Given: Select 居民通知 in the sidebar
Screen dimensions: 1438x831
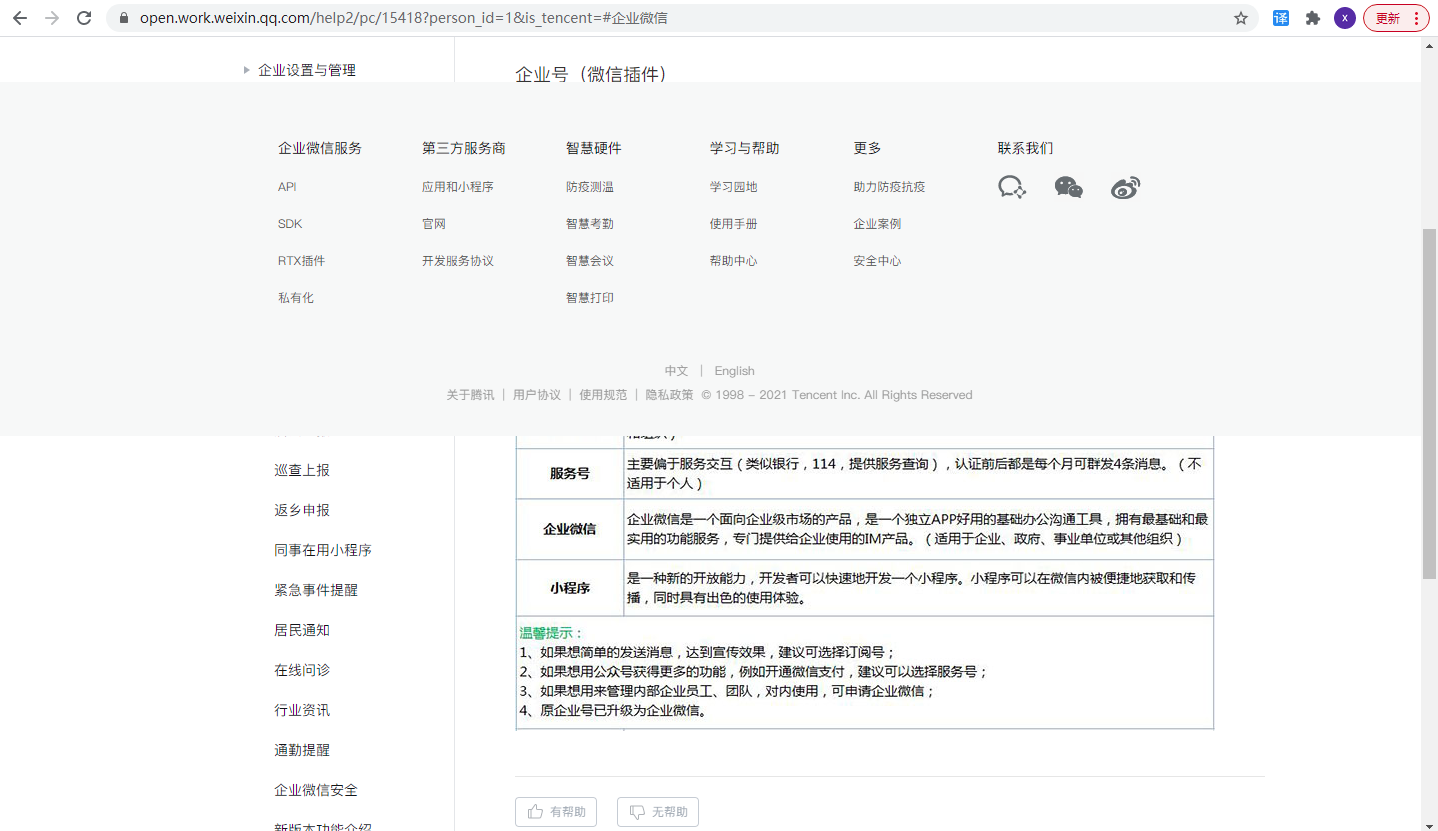Looking at the screenshot, I should tap(302, 630).
